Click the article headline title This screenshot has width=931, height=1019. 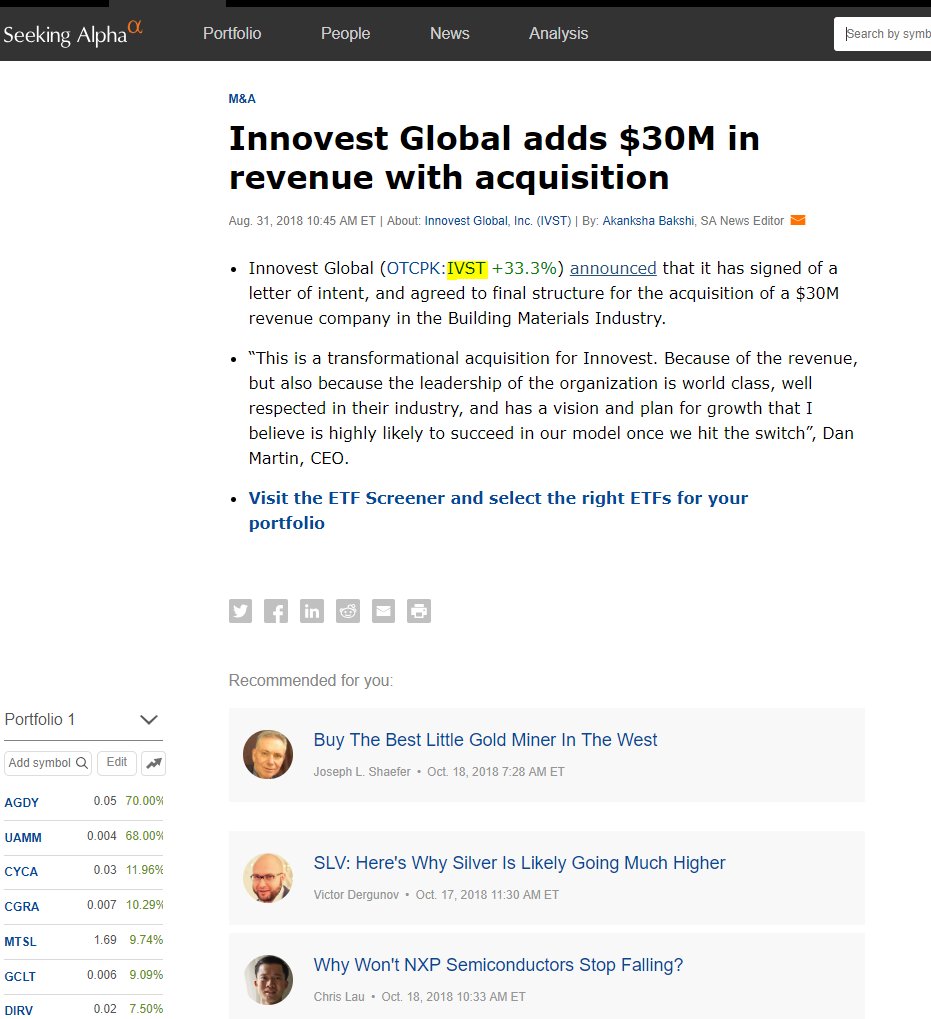point(494,158)
